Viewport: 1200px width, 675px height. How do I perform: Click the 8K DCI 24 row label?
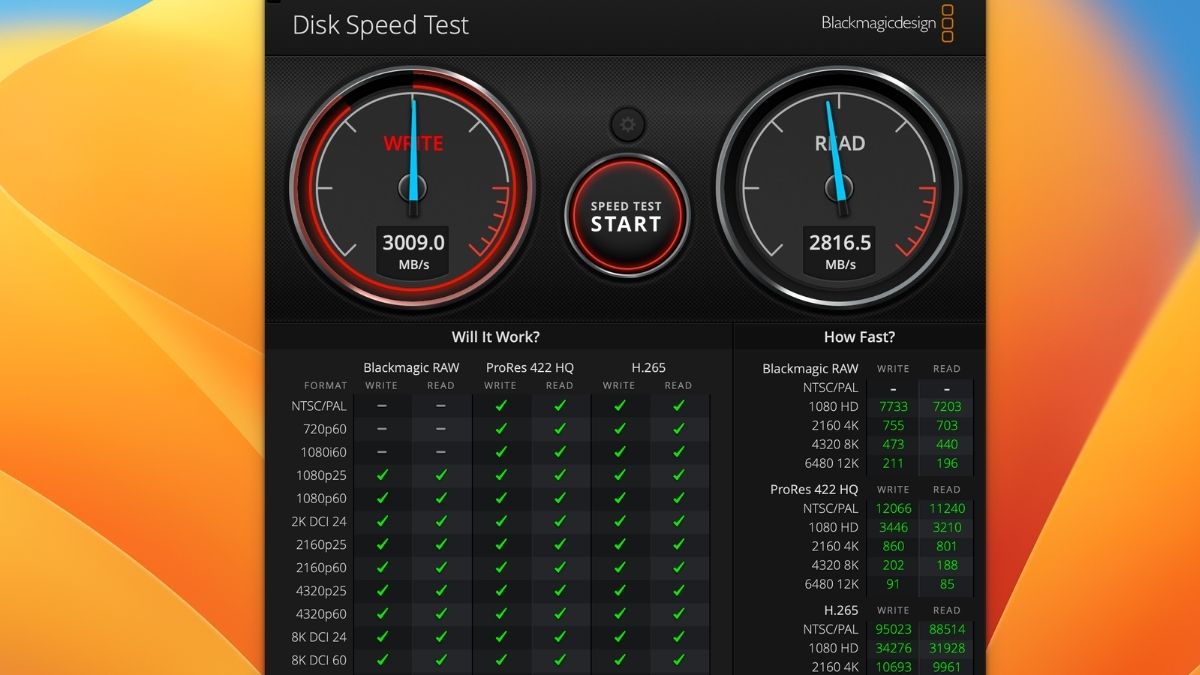320,637
